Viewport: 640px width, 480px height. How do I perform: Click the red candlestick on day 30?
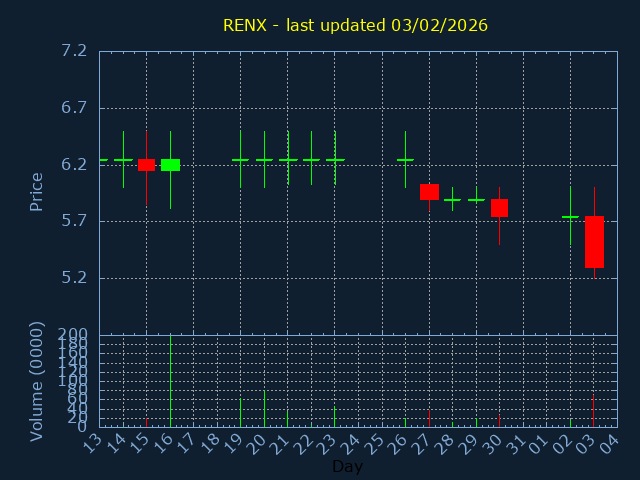click(x=499, y=208)
